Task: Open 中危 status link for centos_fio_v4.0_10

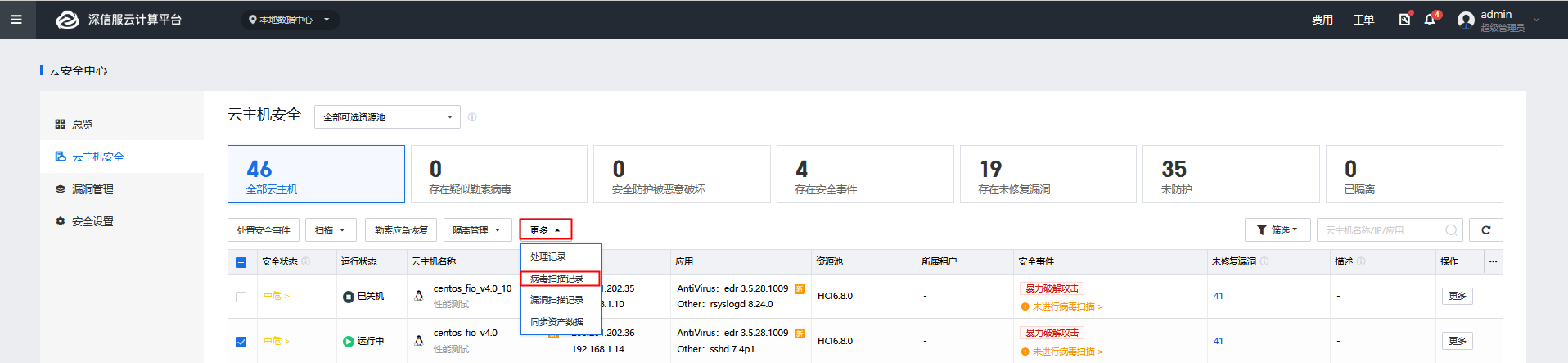Action: 277,296
